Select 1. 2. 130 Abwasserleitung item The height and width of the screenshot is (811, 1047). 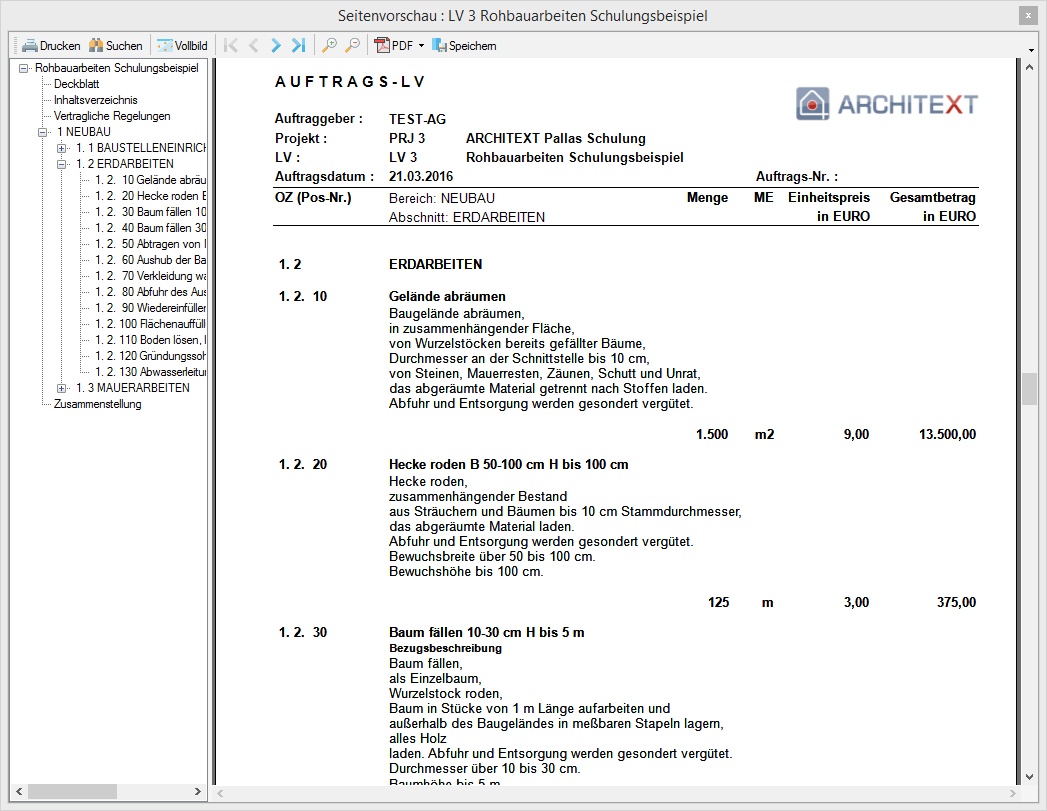click(150, 372)
